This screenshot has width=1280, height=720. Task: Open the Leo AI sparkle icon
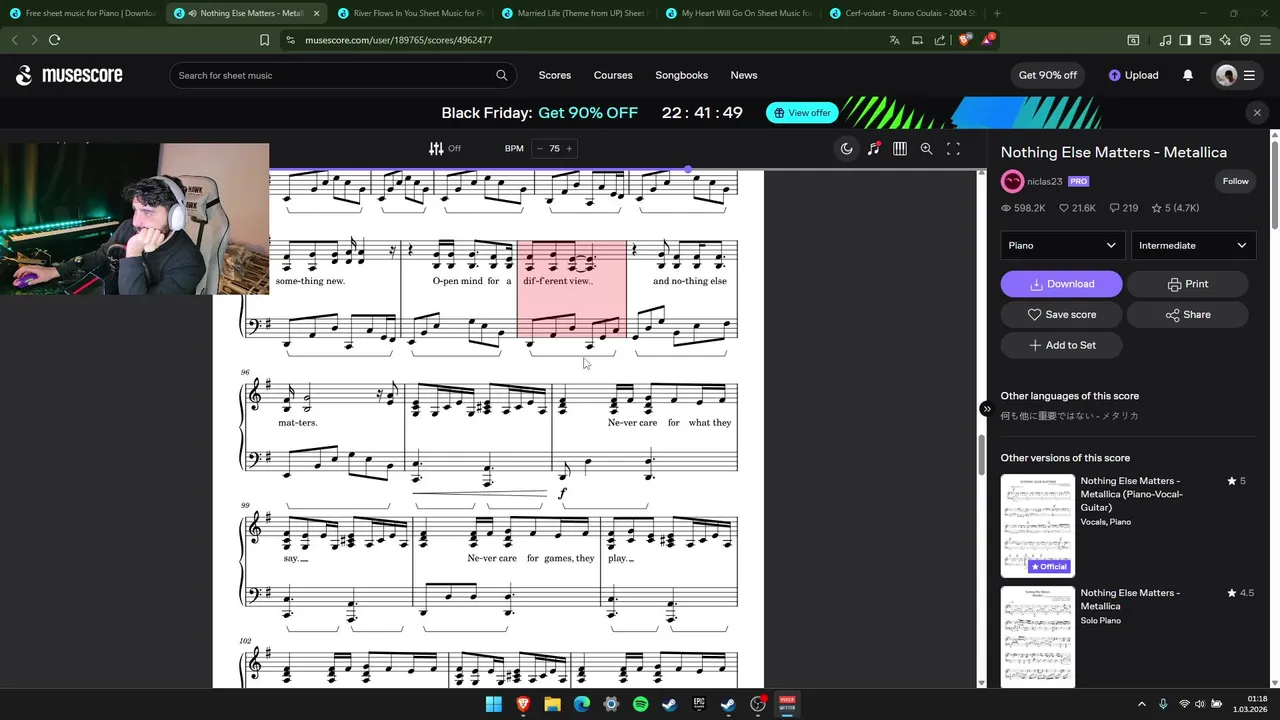[1225, 40]
